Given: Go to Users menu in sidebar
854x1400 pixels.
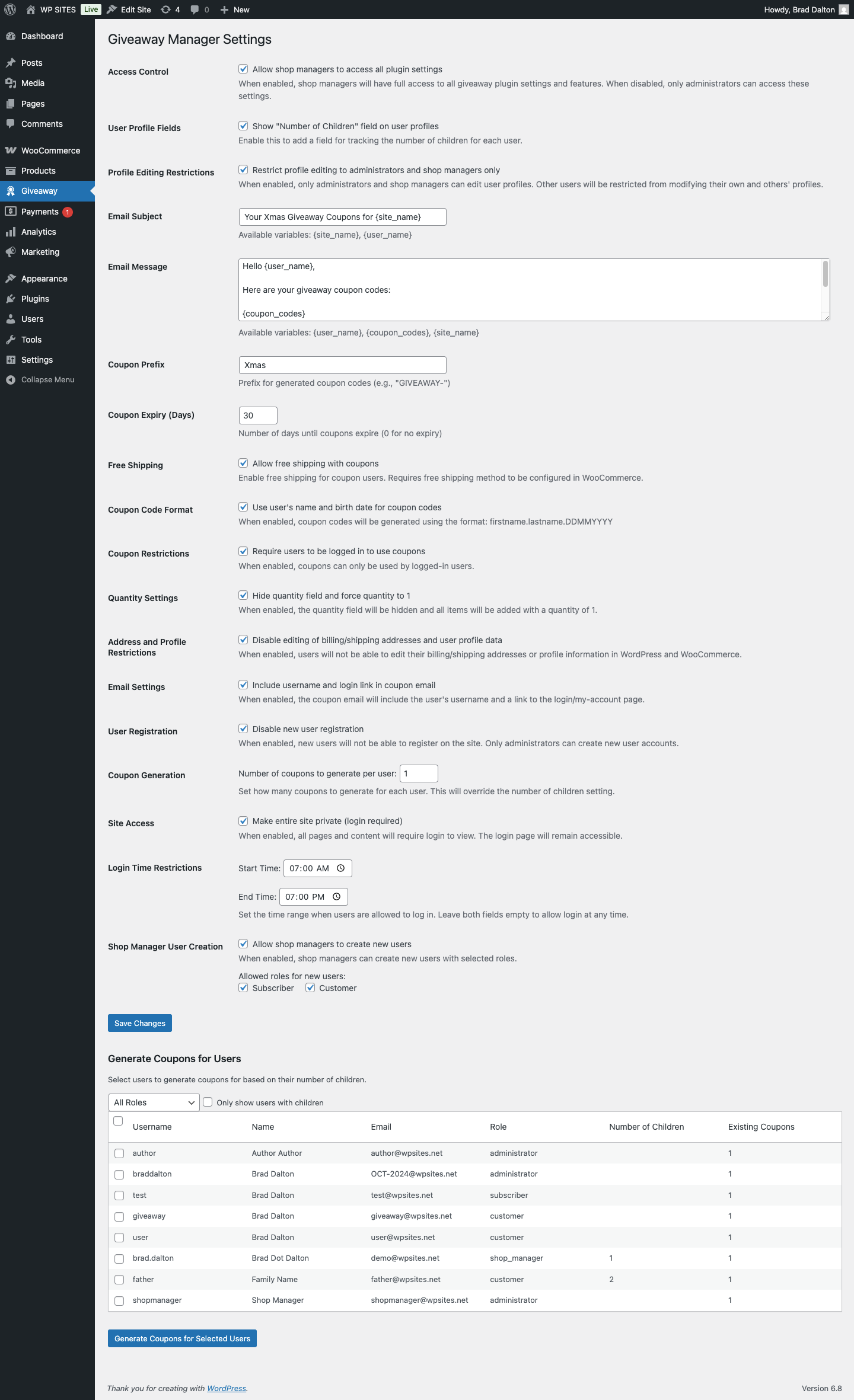Looking at the screenshot, I should [32, 319].
